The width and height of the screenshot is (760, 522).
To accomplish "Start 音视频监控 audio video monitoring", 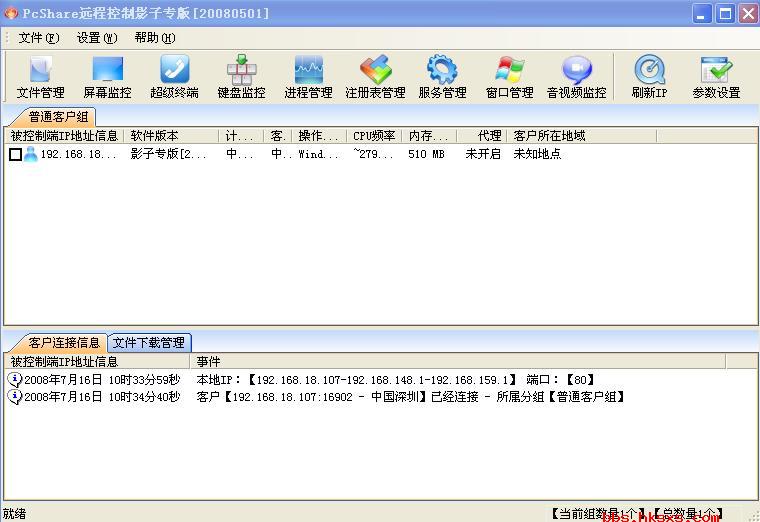I will (x=577, y=77).
